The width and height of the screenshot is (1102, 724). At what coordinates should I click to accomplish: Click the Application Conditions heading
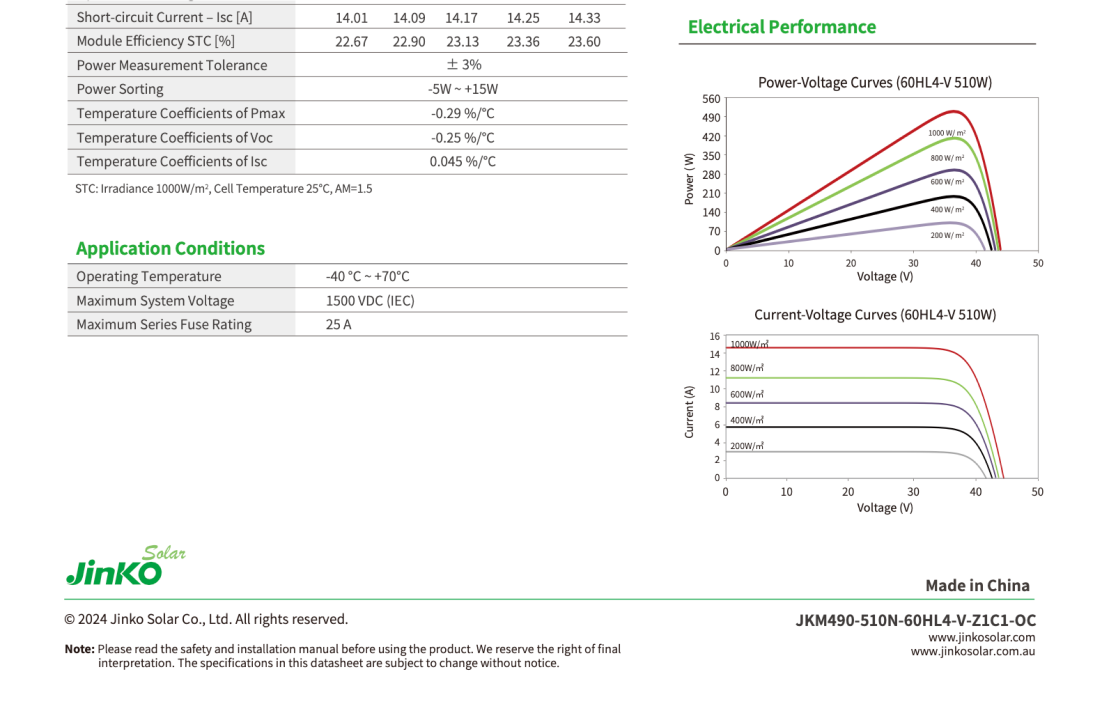pos(170,248)
